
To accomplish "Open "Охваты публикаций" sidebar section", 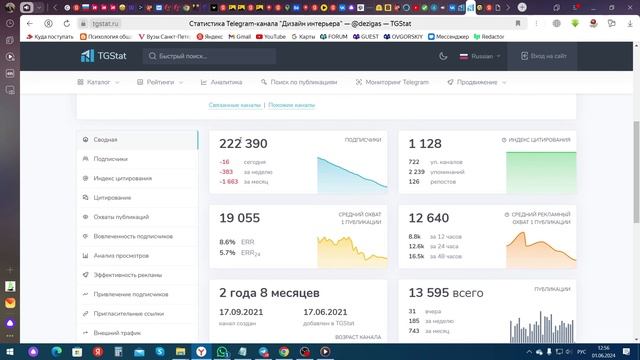I will pyautogui.click(x=138, y=217).
